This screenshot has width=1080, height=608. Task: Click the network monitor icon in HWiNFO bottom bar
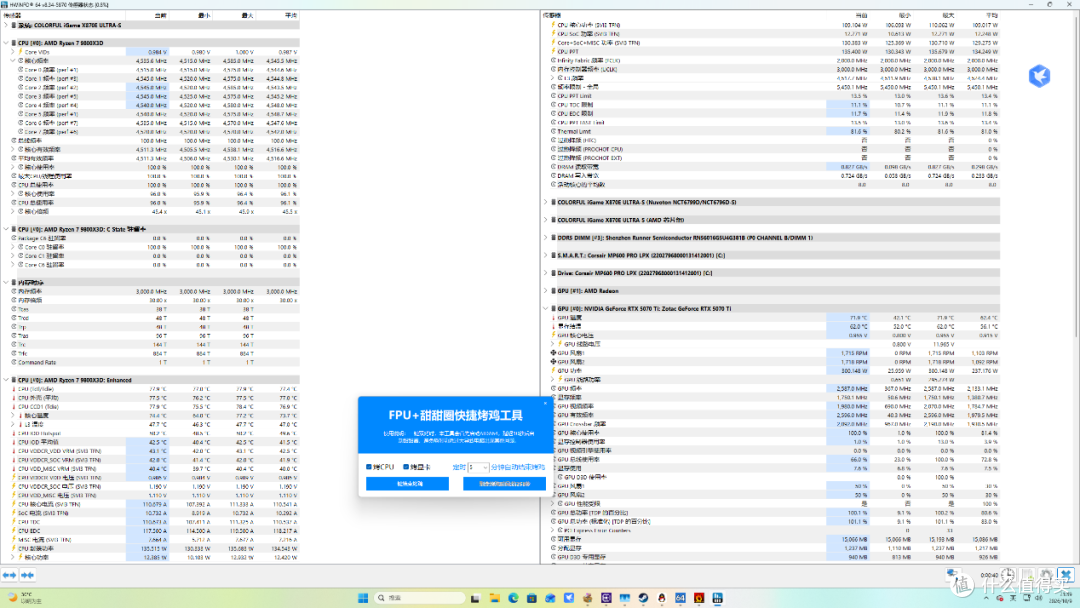(954, 574)
